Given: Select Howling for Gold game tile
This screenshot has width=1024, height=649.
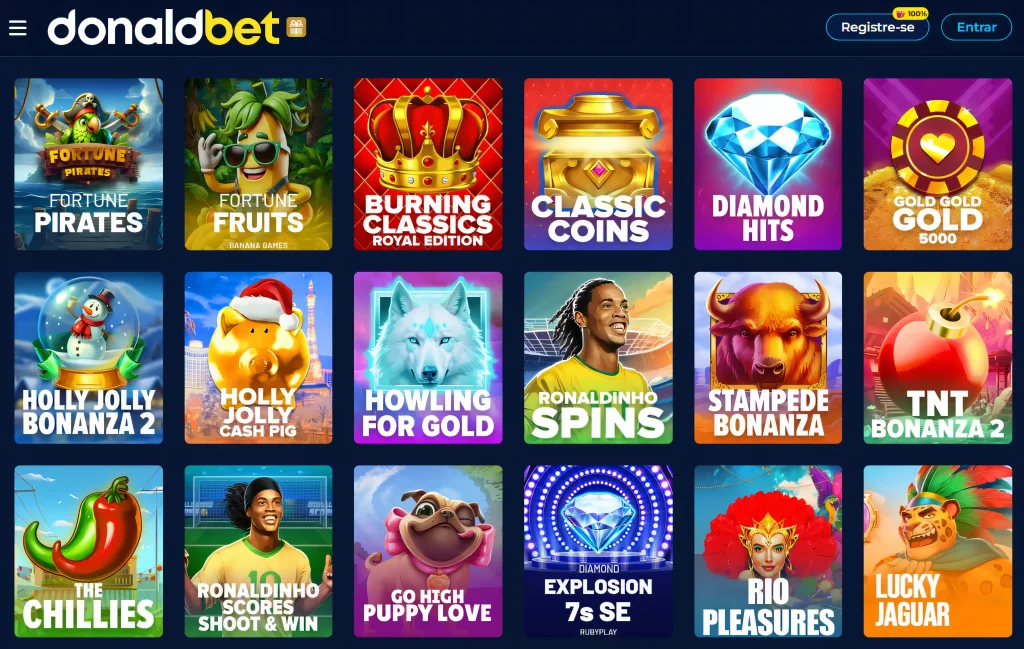Looking at the screenshot, I should point(428,358).
